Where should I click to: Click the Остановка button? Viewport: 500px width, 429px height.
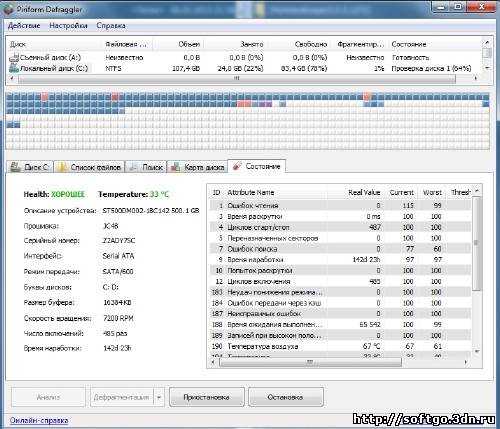point(285,397)
